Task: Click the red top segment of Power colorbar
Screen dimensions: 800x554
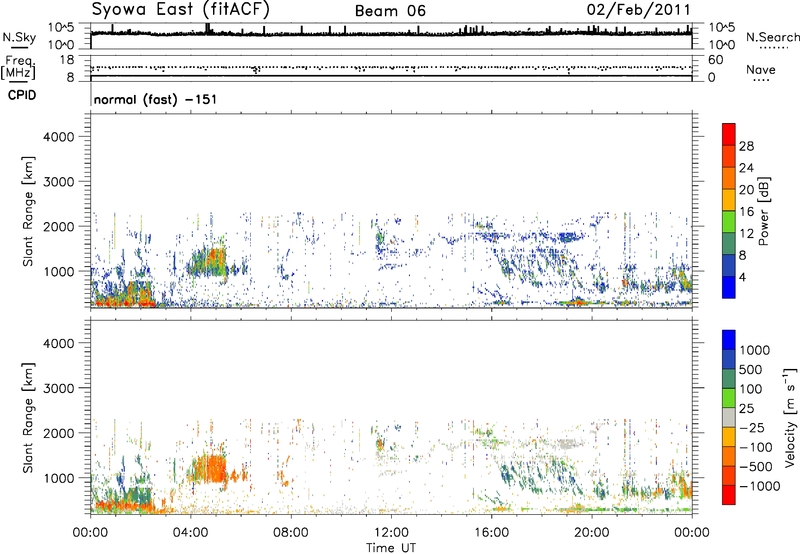Action: pyautogui.click(x=729, y=134)
